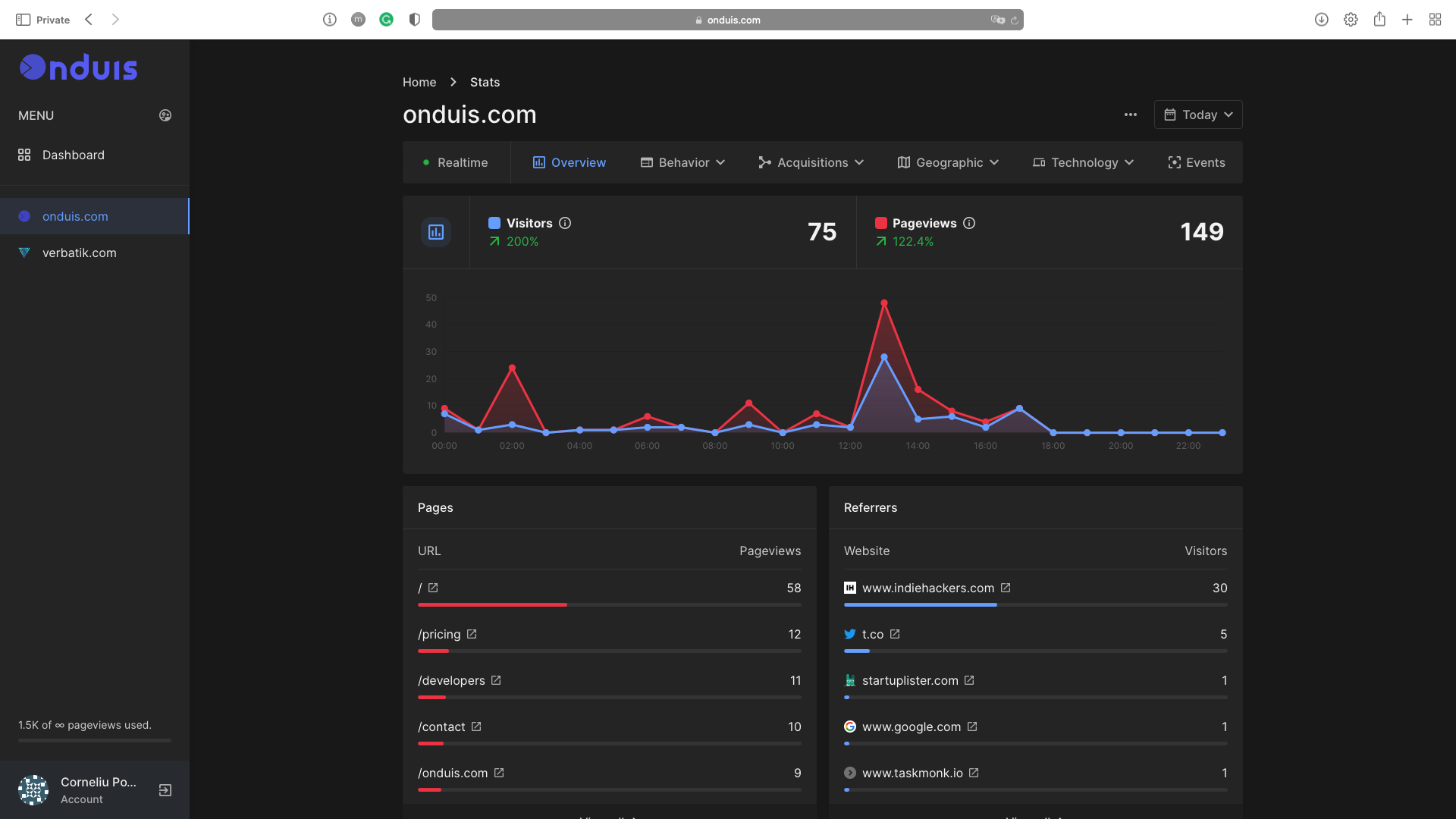Go to Home breadcrumb link
The image size is (1456, 819).
(x=419, y=82)
